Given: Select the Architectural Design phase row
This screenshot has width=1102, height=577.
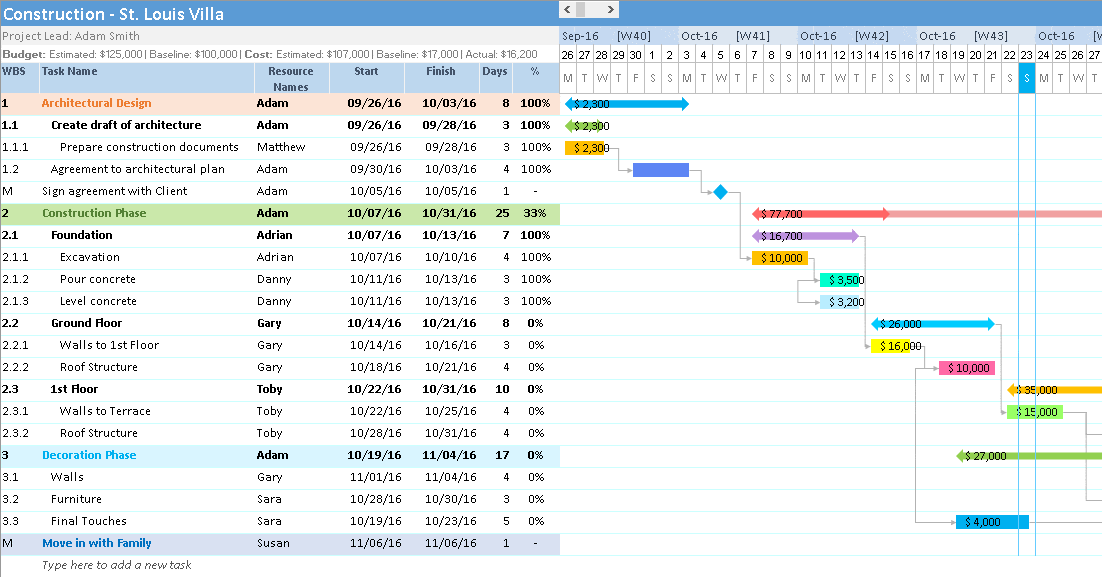Looking at the screenshot, I should coord(96,103).
